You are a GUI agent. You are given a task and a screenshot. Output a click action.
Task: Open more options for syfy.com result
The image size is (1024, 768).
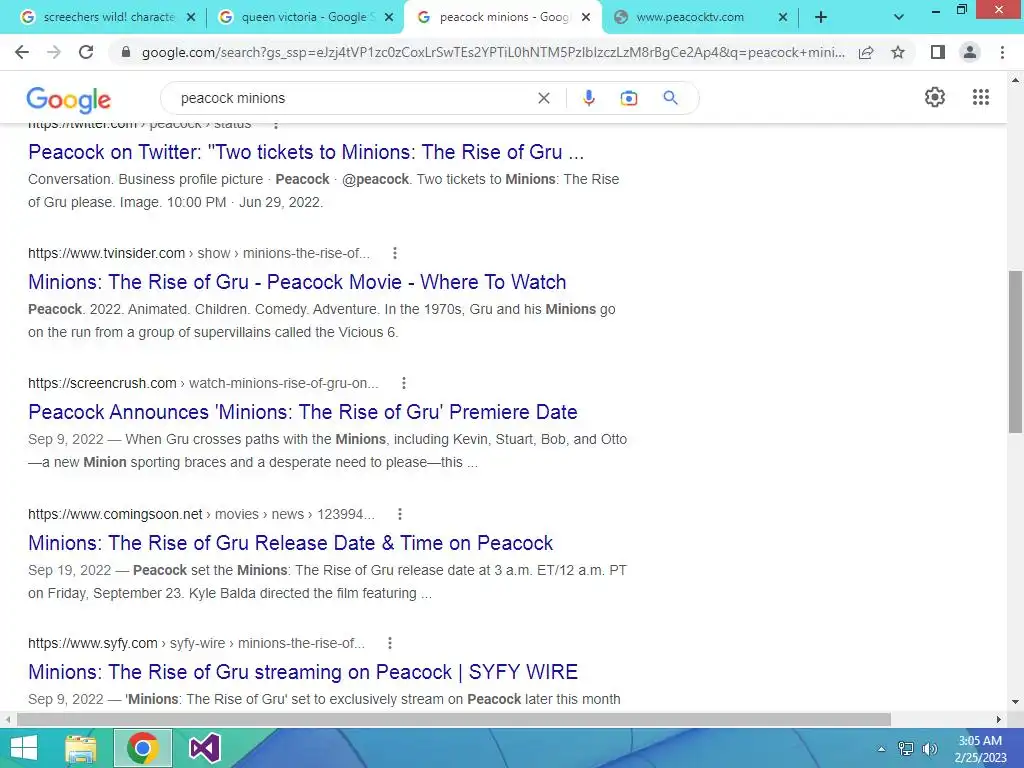(x=389, y=643)
